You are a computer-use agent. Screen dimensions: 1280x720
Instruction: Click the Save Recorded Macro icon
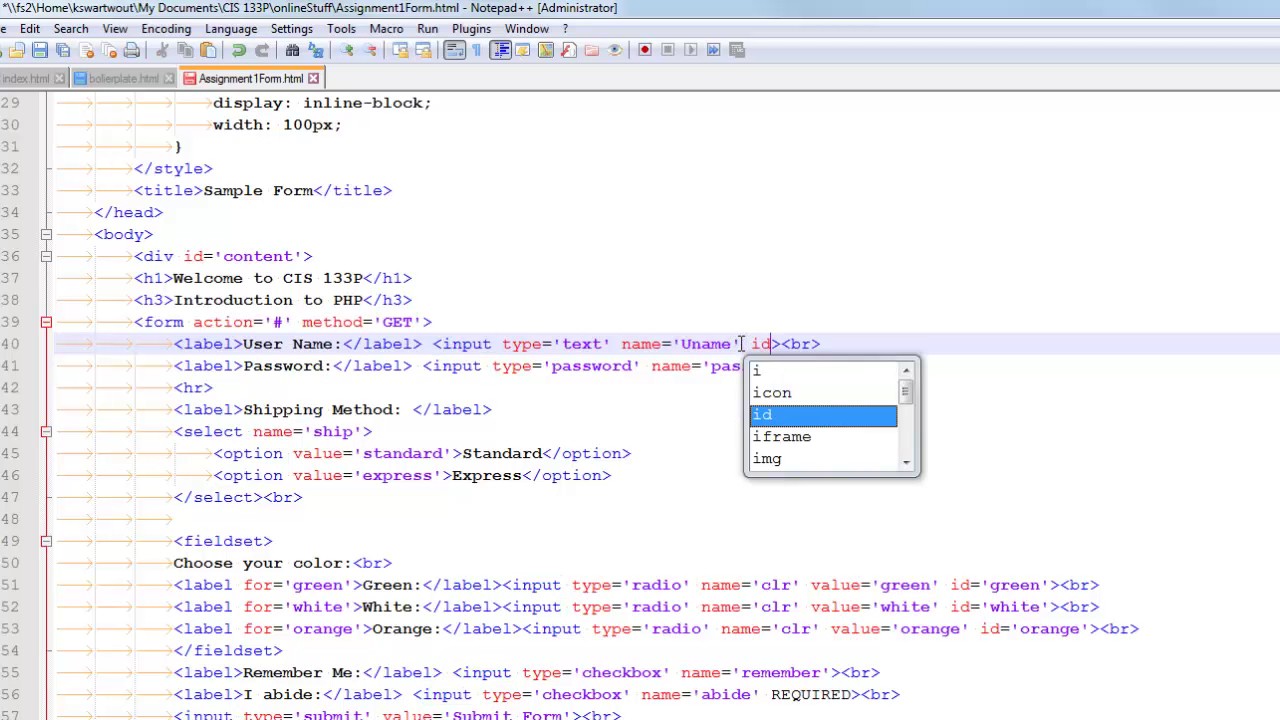737,50
